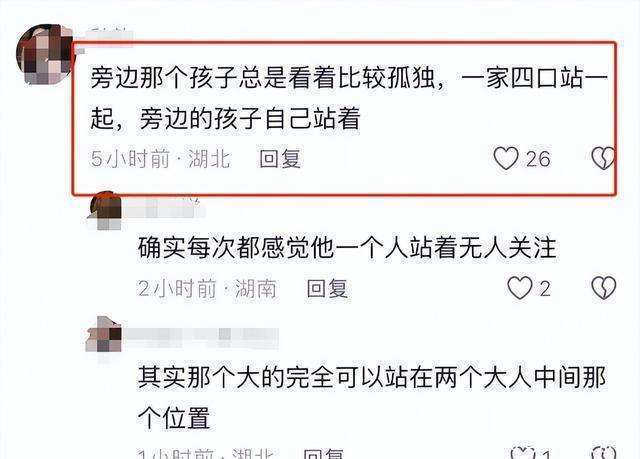Image resolution: width=640 pixels, height=459 pixels.
Task: Select comment text 旁边那个孩子总是看着比较孤独
Action: click(262, 78)
